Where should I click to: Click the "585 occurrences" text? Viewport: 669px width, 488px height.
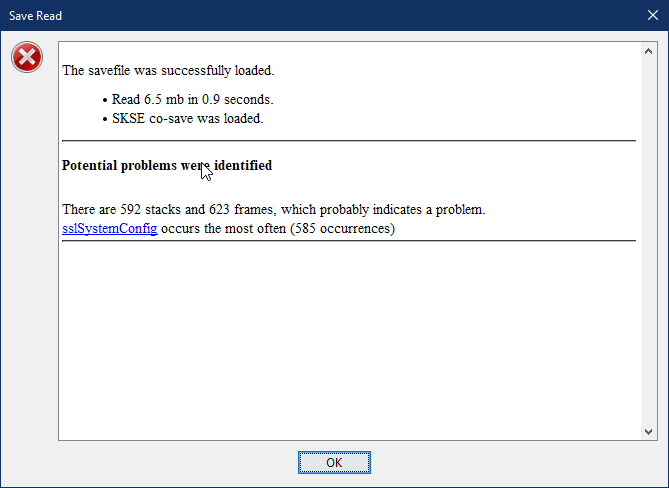point(343,229)
